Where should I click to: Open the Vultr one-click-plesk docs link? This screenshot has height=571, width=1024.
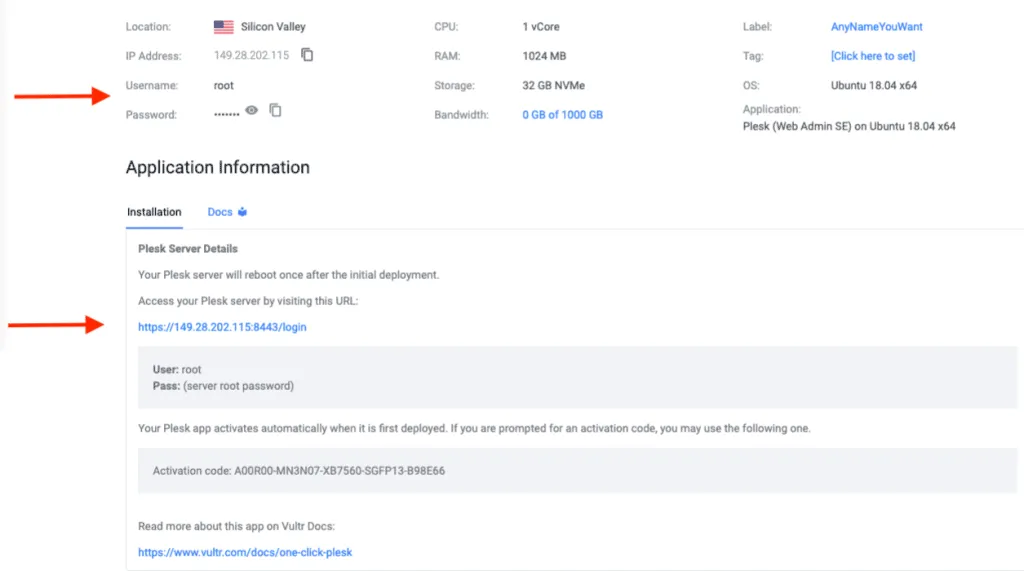click(x=245, y=552)
